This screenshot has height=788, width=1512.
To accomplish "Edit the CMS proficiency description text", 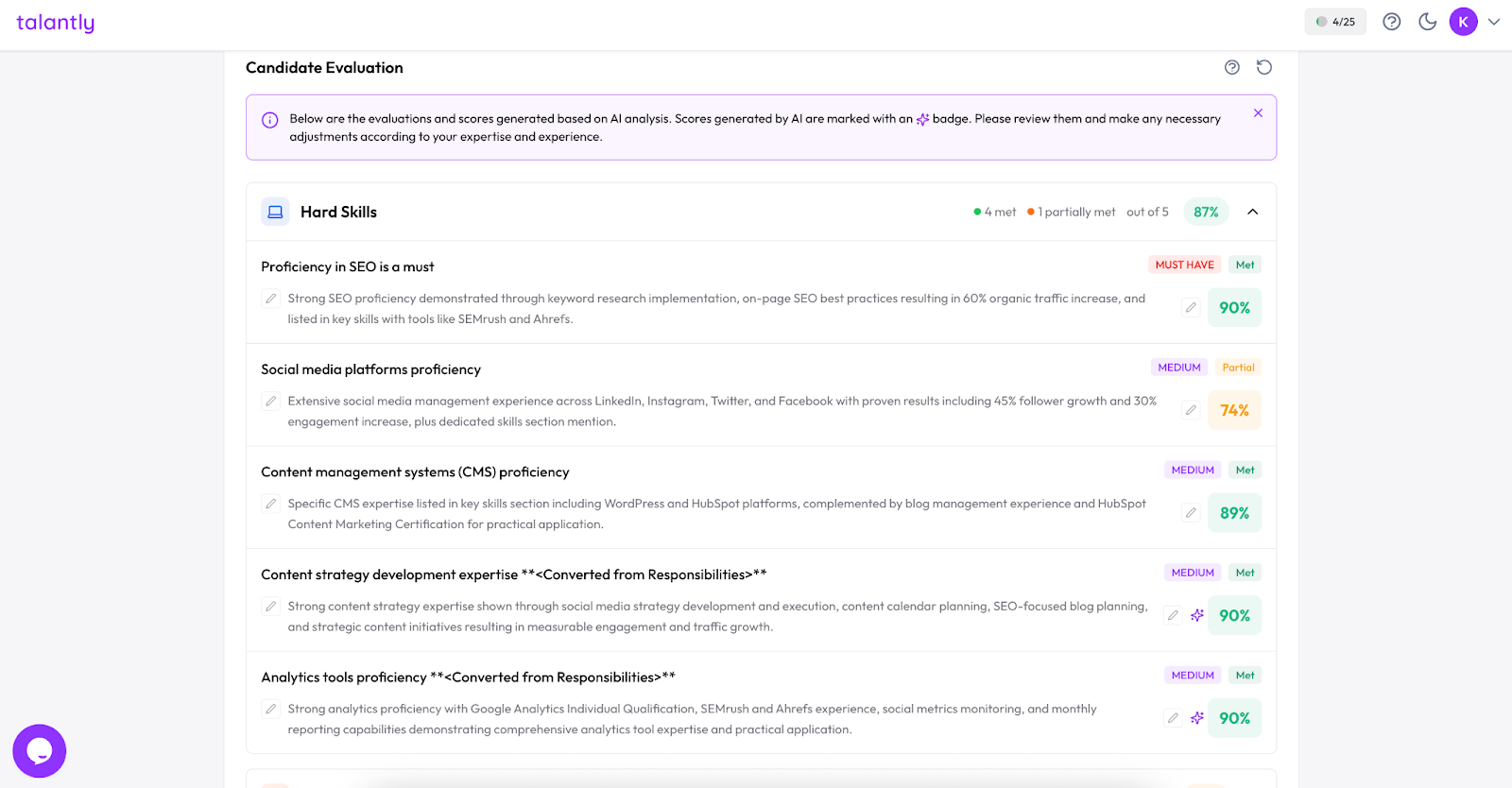I will tap(271, 504).
